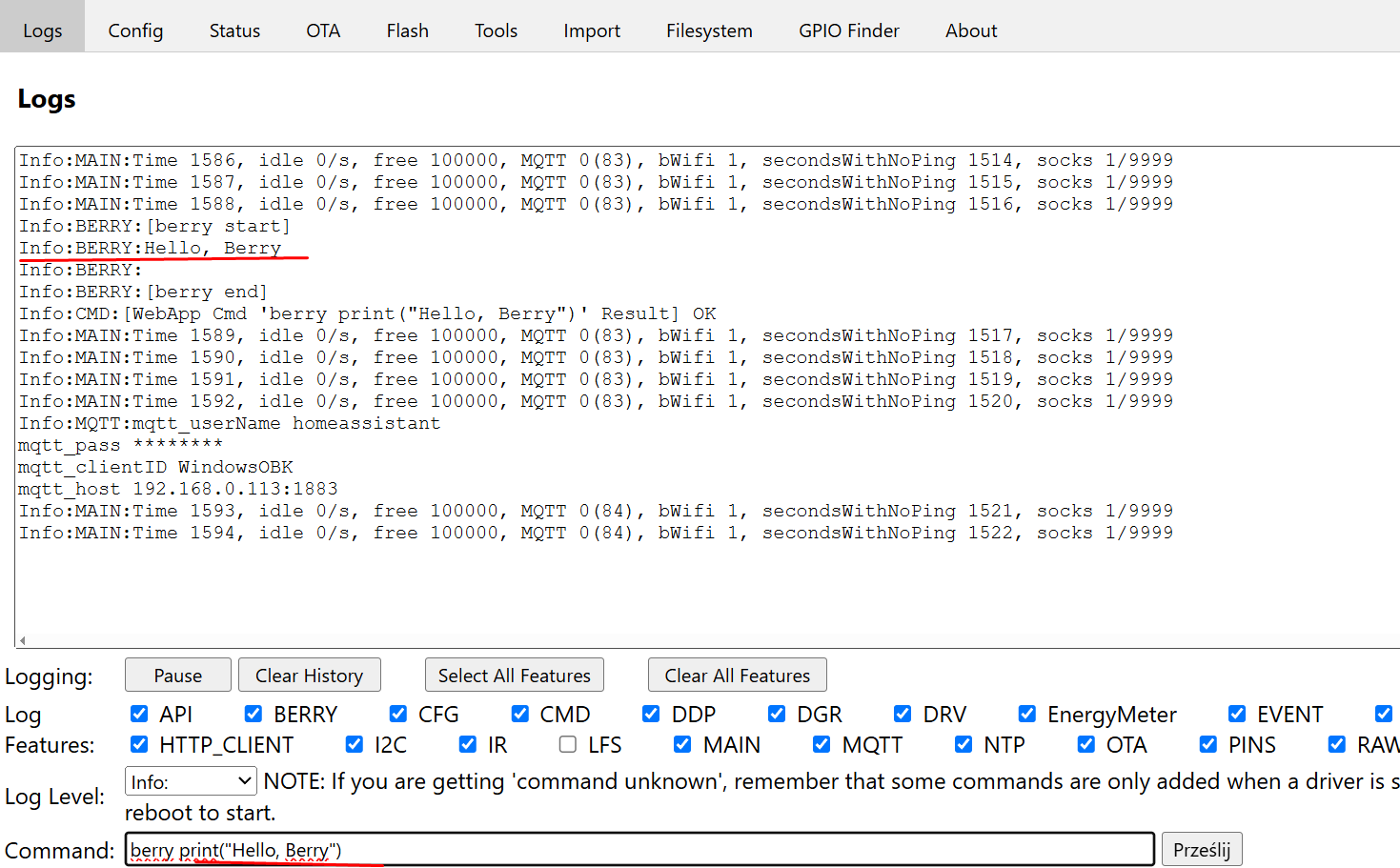The image size is (1400, 868).
Task: Pause the logging output
Action: 178,675
